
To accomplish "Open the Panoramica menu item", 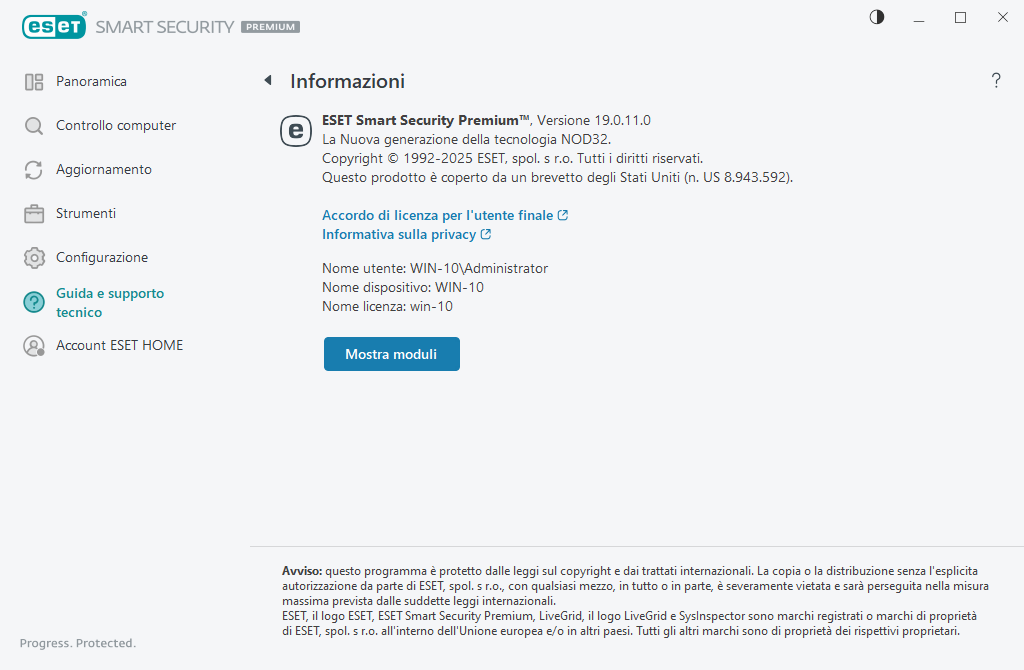I will tap(91, 82).
